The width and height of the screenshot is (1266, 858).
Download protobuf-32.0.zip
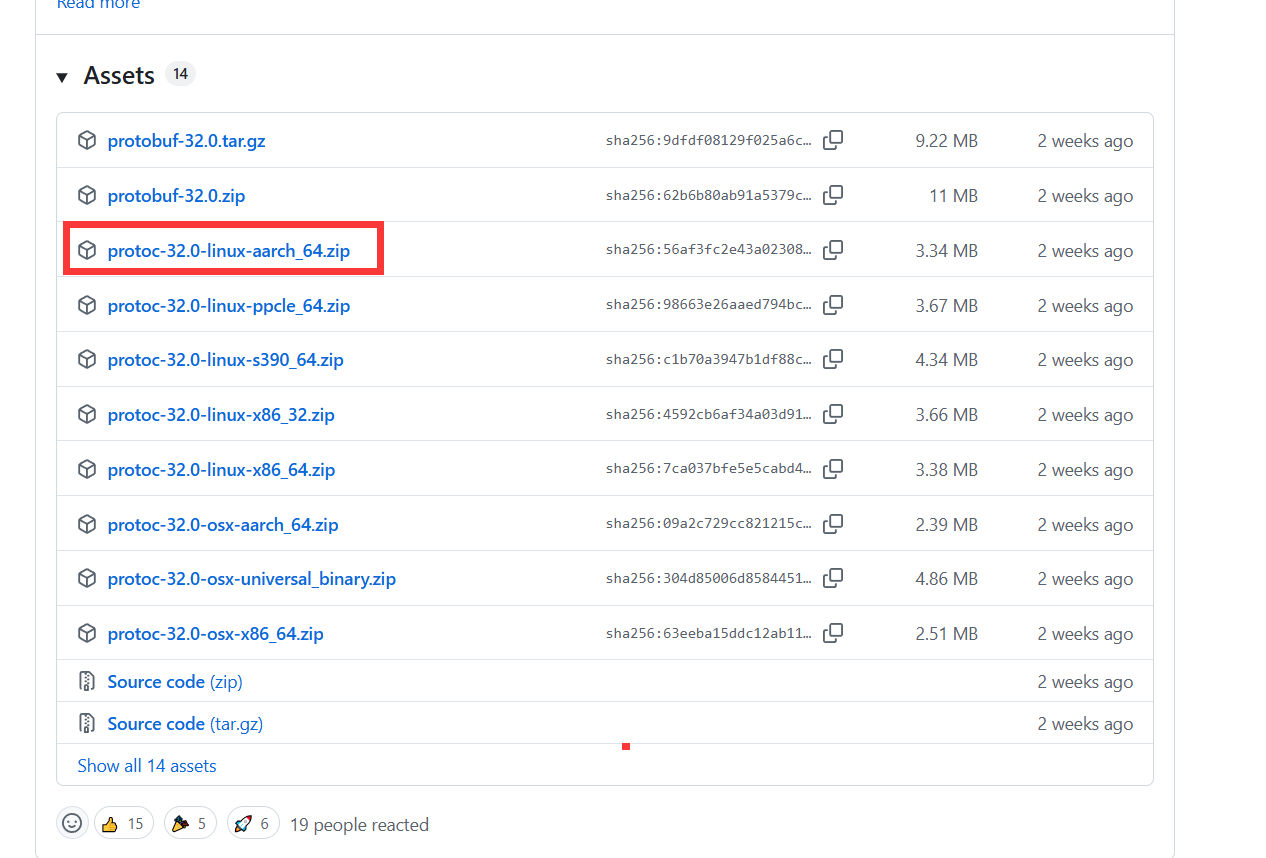click(176, 196)
